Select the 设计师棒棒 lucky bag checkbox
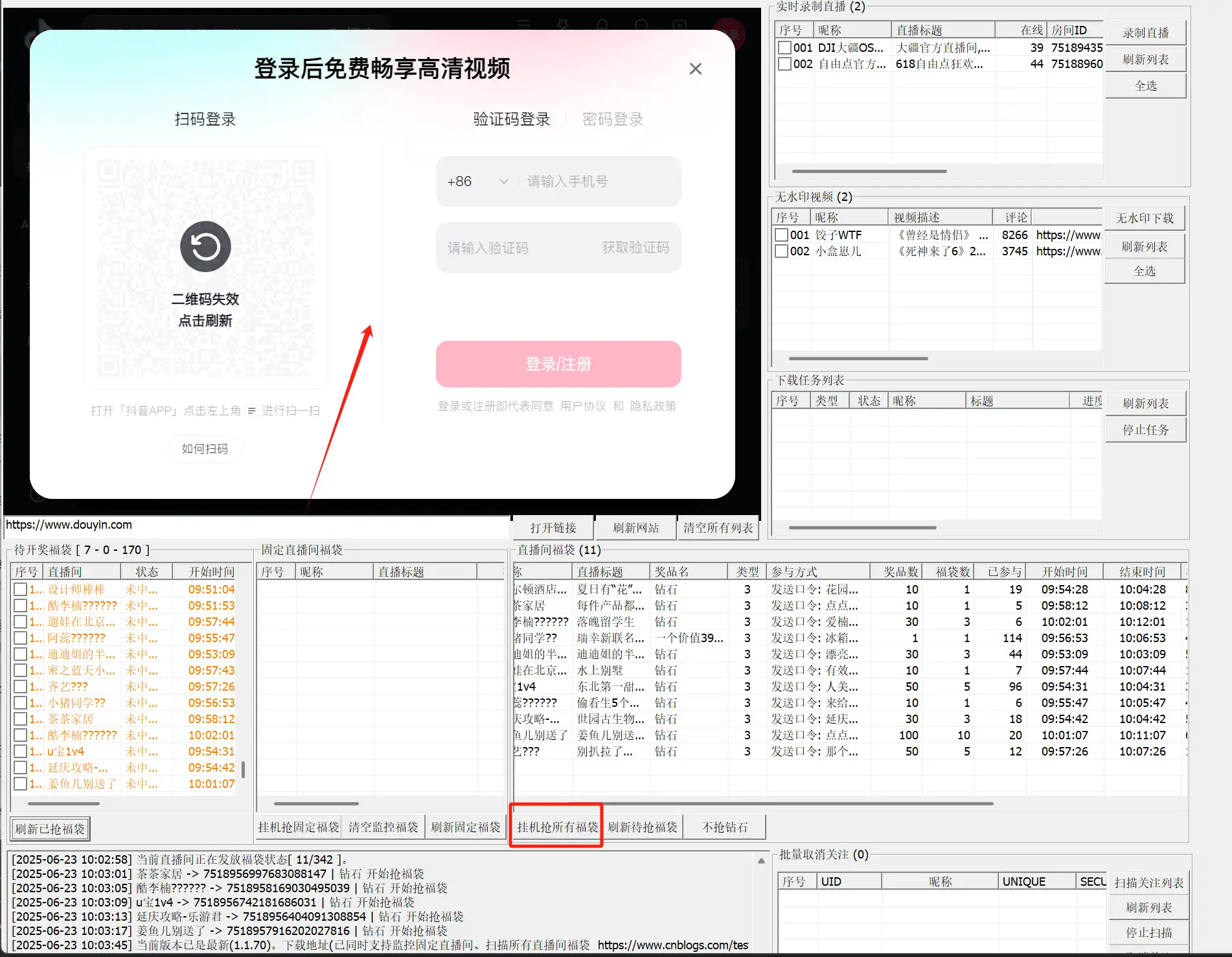 coord(20,590)
